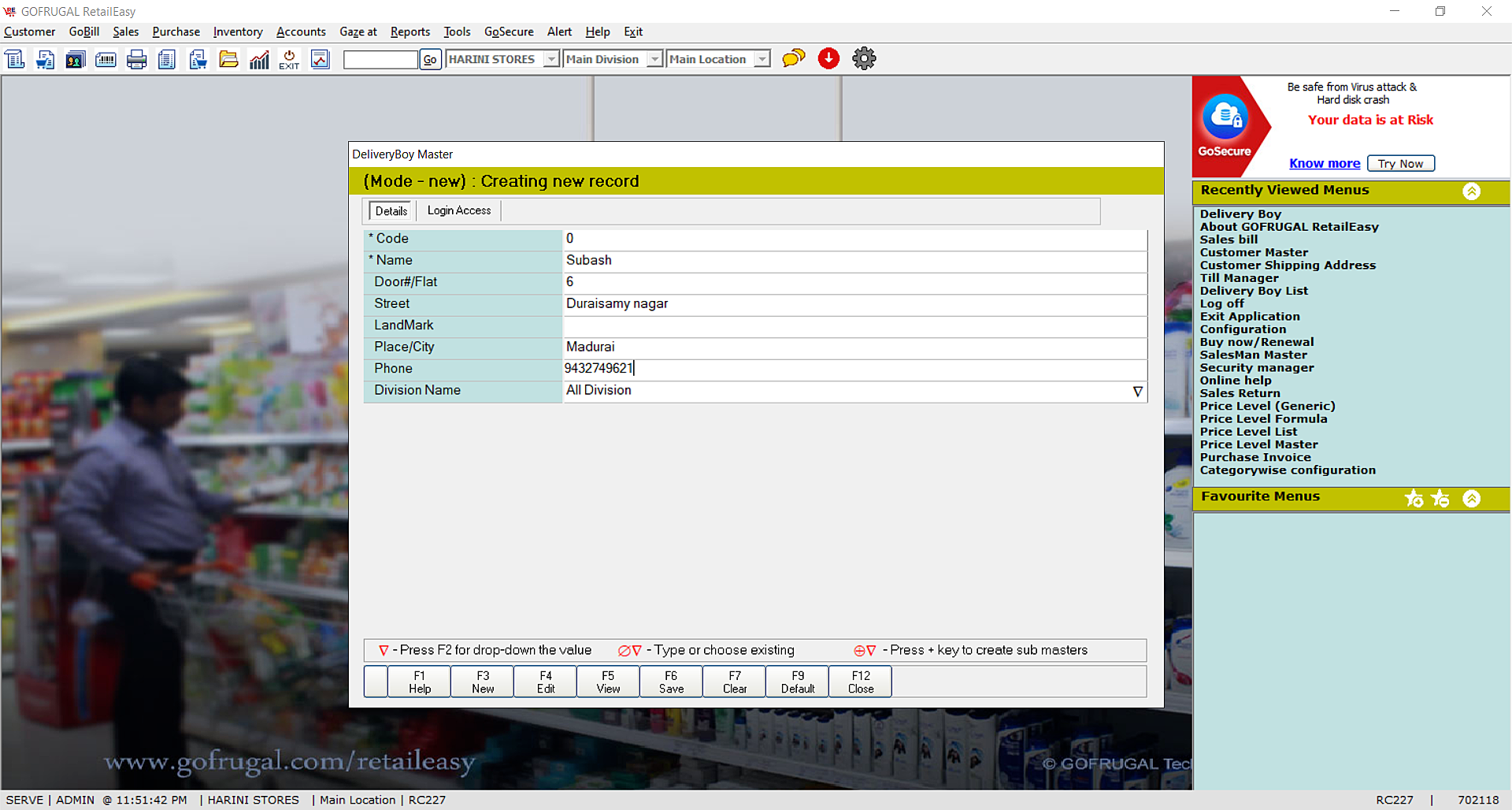Image resolution: width=1512 pixels, height=810 pixels.
Task: Click the EXIT power toolbar icon
Action: 289,59
